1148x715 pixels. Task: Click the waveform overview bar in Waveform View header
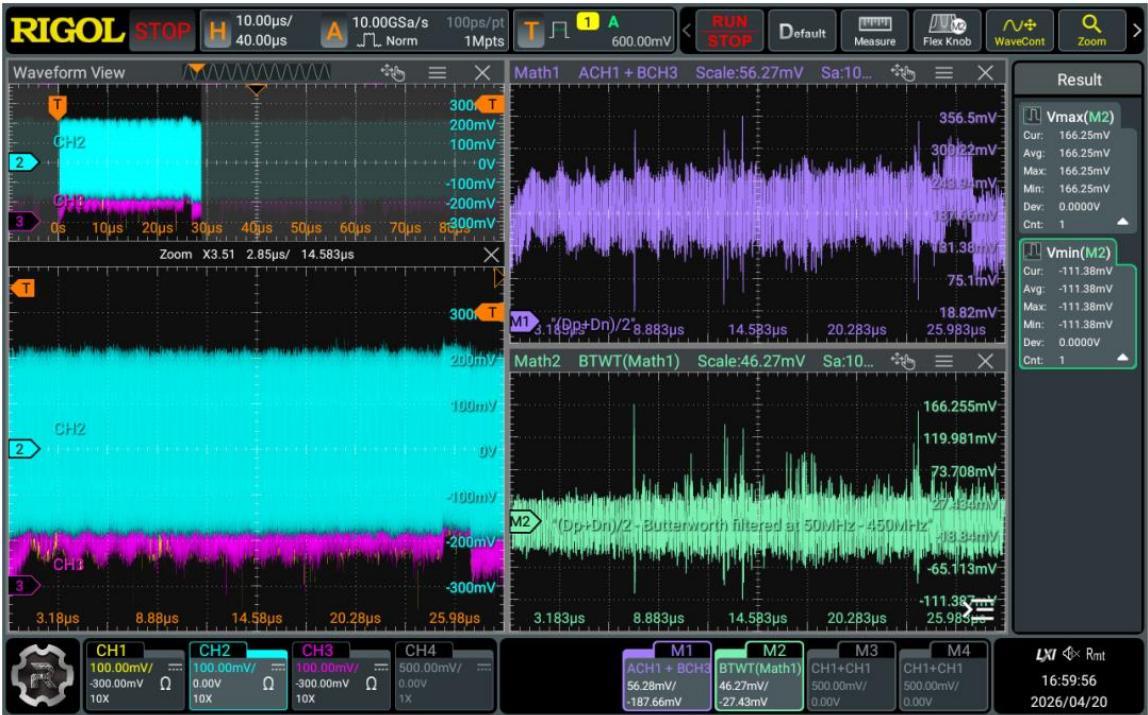tap(256, 72)
